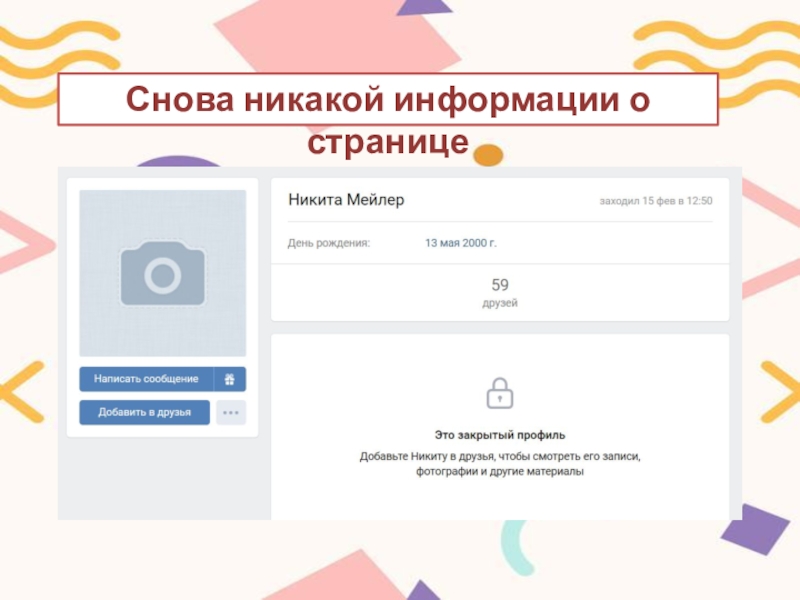Click the Написать сообщение button
Screen dimensions: 800x600
pyautogui.click(x=146, y=379)
